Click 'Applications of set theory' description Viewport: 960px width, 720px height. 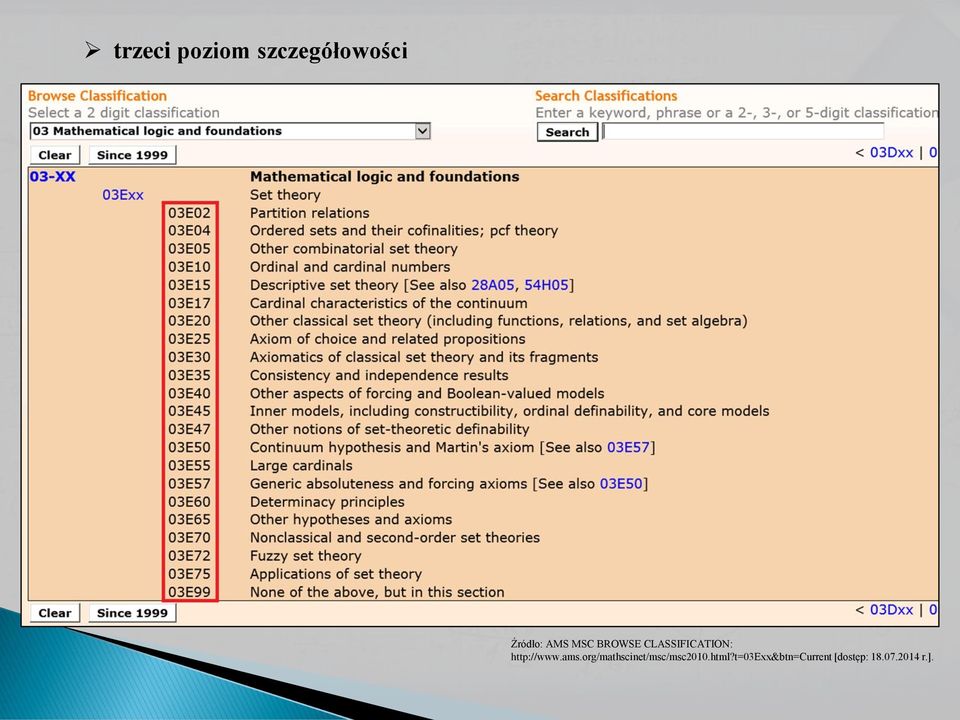coord(336,574)
